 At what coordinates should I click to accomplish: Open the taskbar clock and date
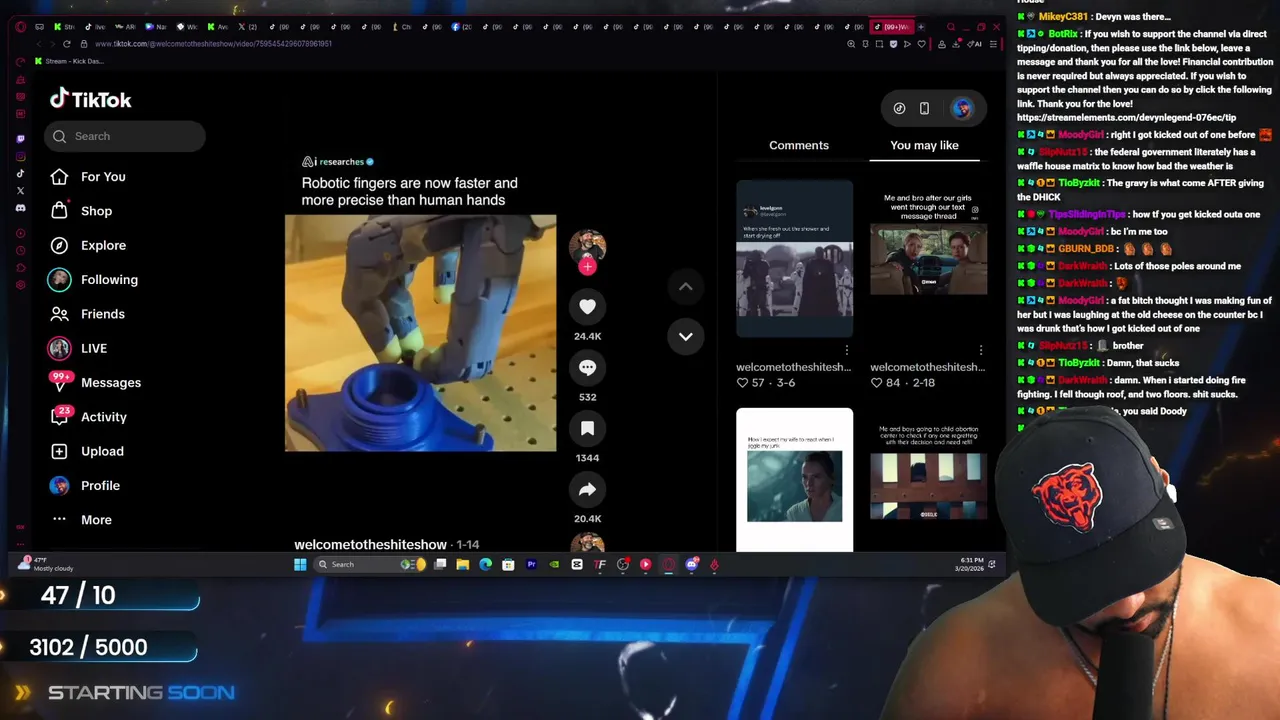[x=970, y=565]
